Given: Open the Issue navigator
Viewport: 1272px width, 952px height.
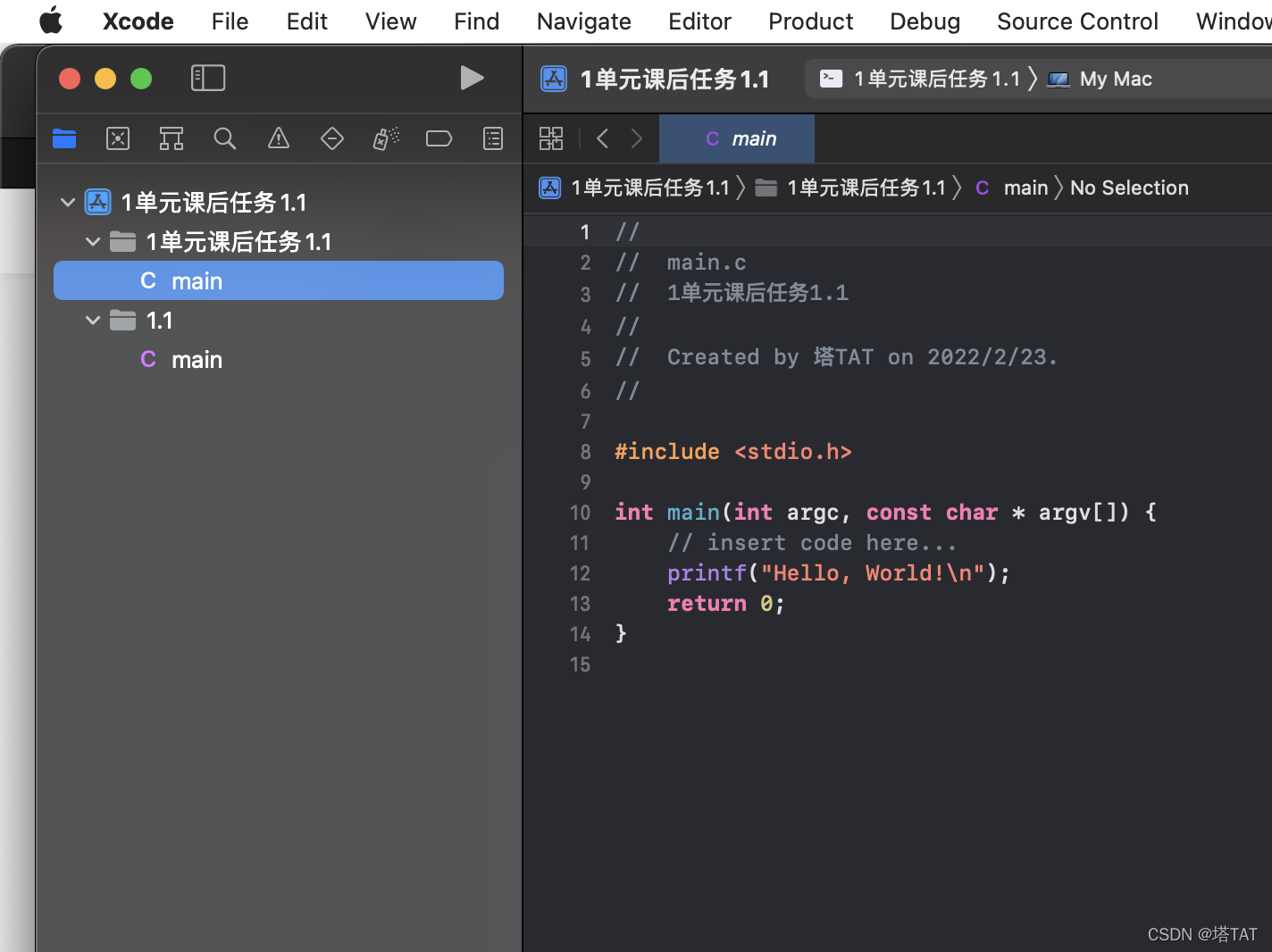Looking at the screenshot, I should click(278, 138).
